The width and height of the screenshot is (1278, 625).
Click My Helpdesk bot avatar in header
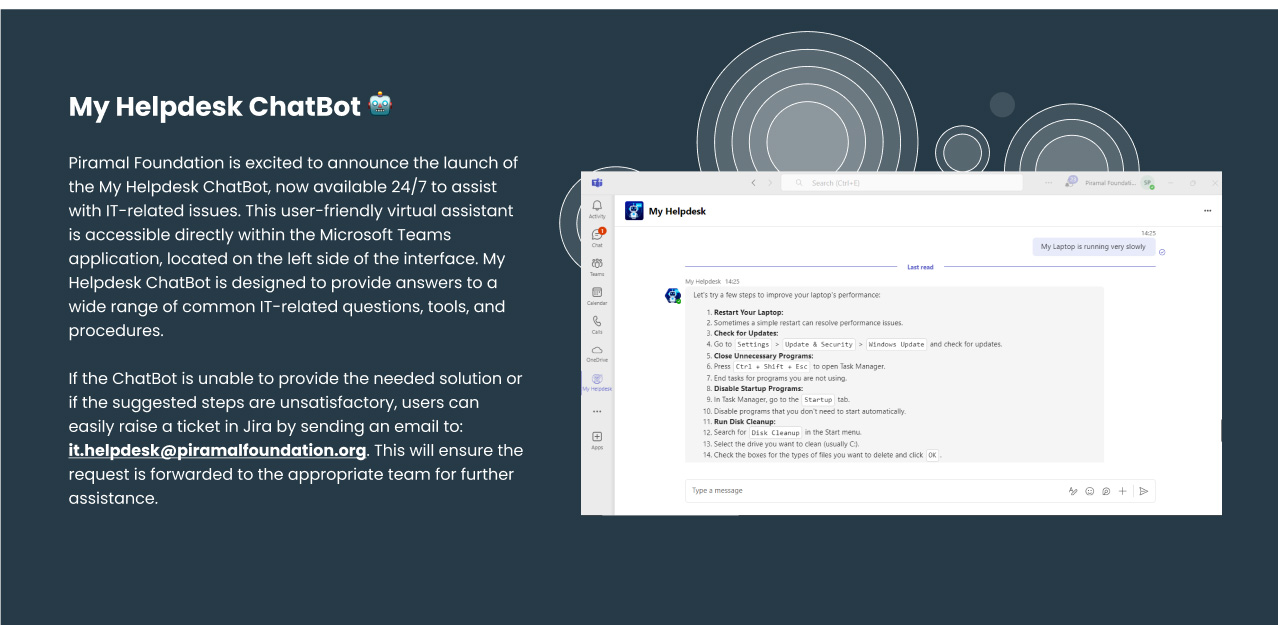634,211
